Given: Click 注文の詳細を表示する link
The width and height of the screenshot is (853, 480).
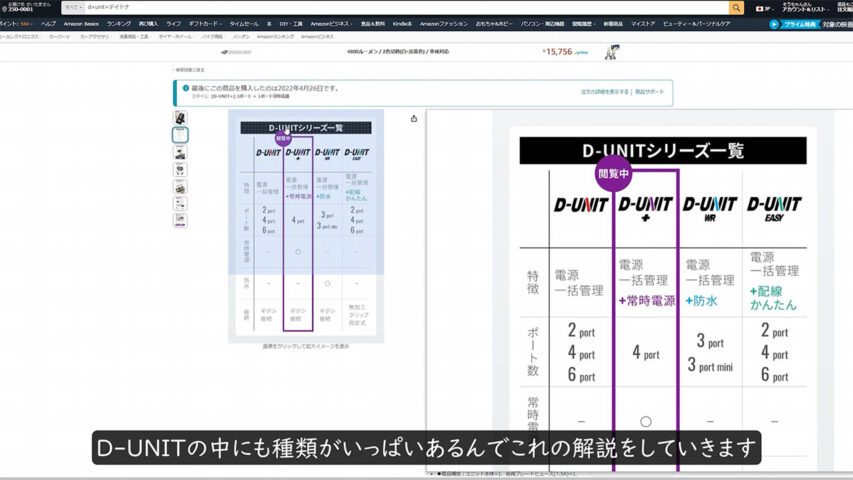Looking at the screenshot, I should [x=606, y=91].
